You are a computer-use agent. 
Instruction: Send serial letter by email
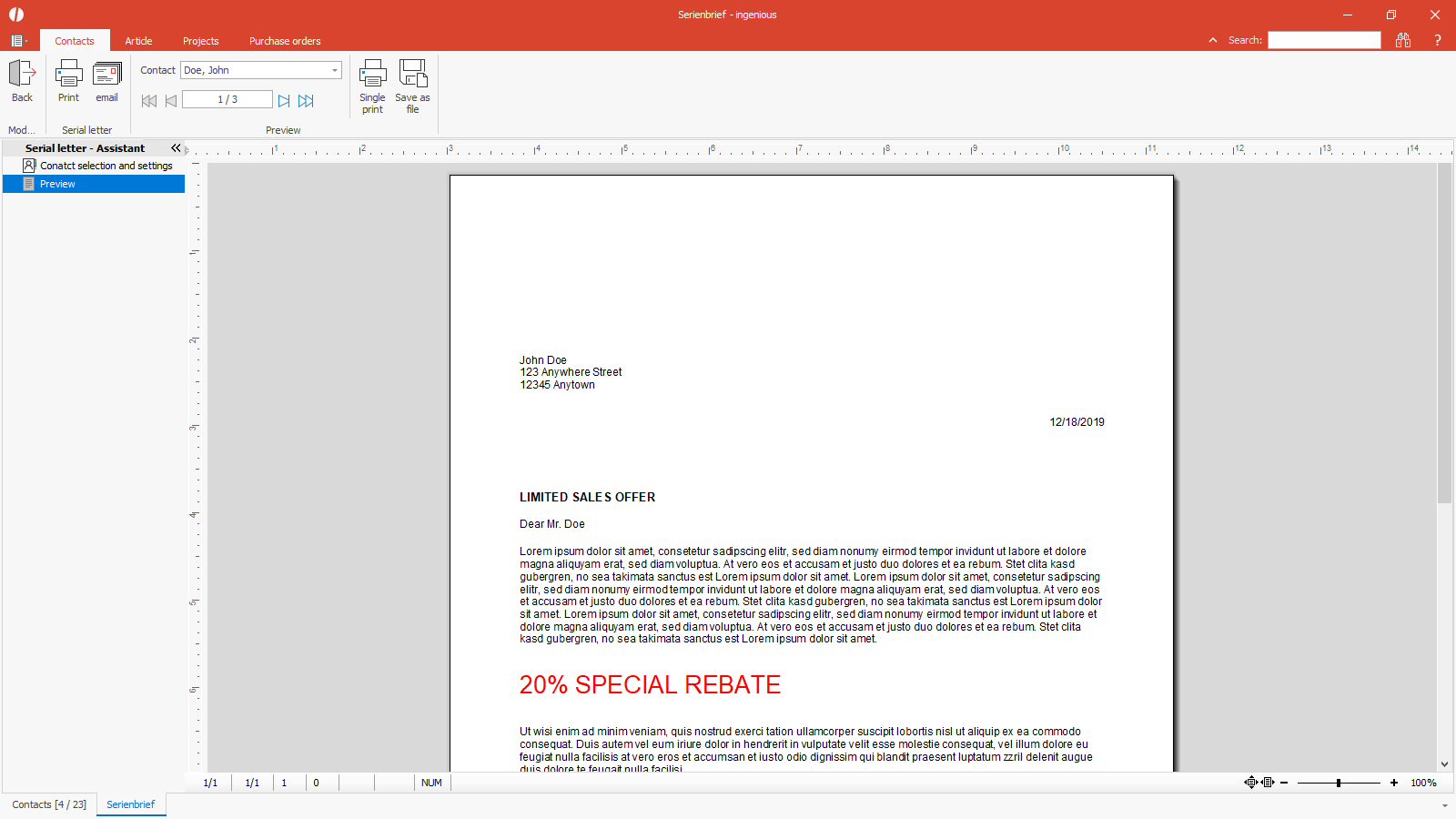tap(107, 74)
